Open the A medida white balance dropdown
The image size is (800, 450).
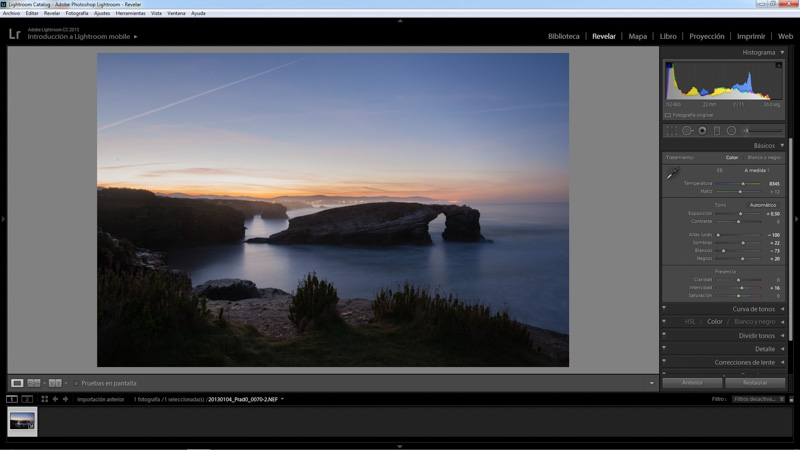757,171
